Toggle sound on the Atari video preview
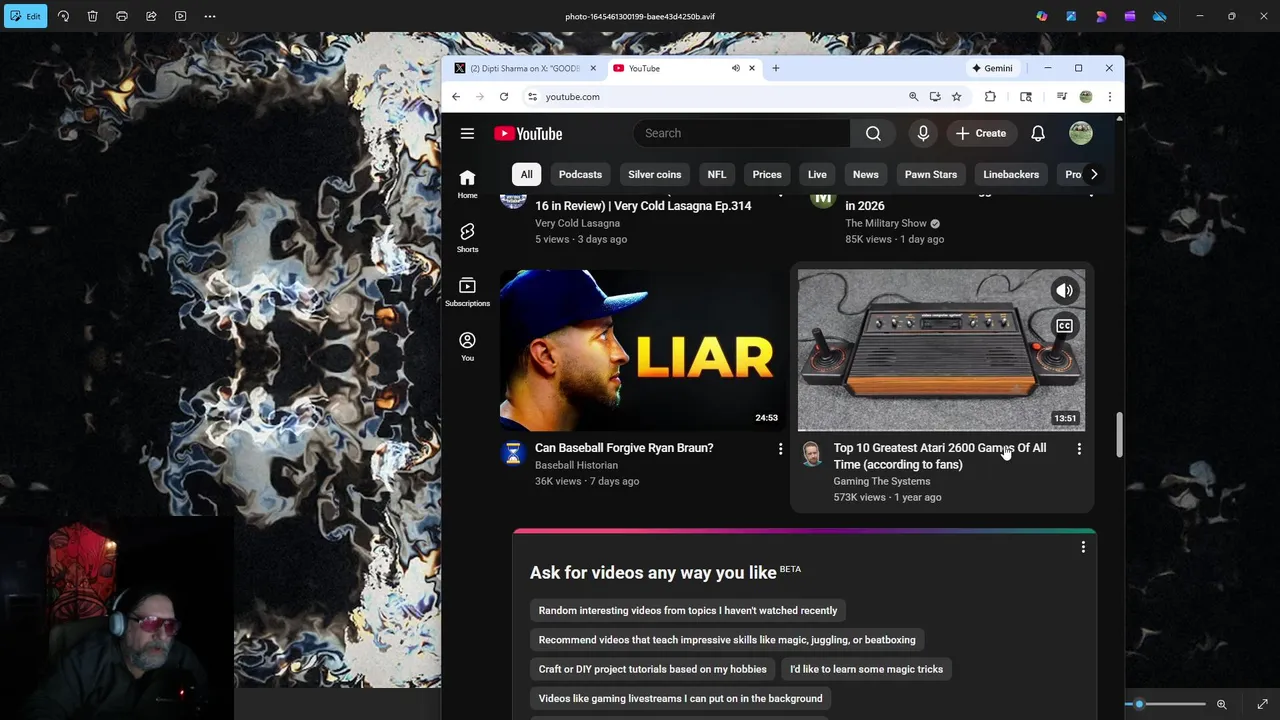The height and width of the screenshot is (720, 1280). coord(1064,291)
